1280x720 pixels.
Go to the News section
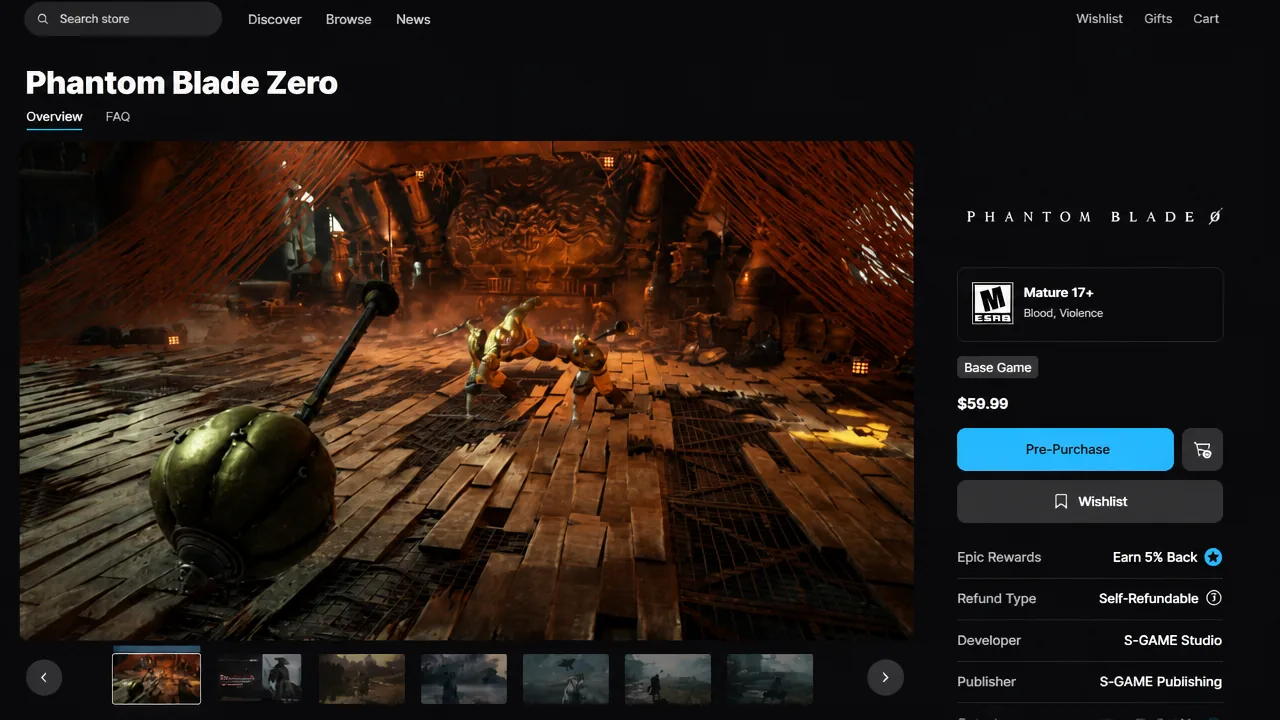[x=413, y=19]
